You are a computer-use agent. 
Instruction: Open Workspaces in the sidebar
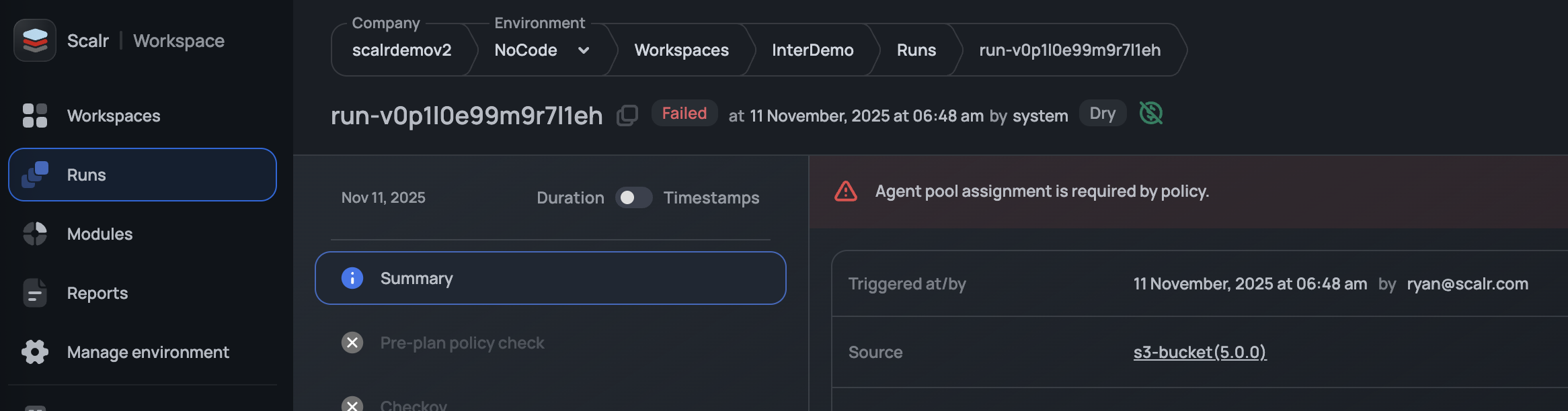point(143,116)
